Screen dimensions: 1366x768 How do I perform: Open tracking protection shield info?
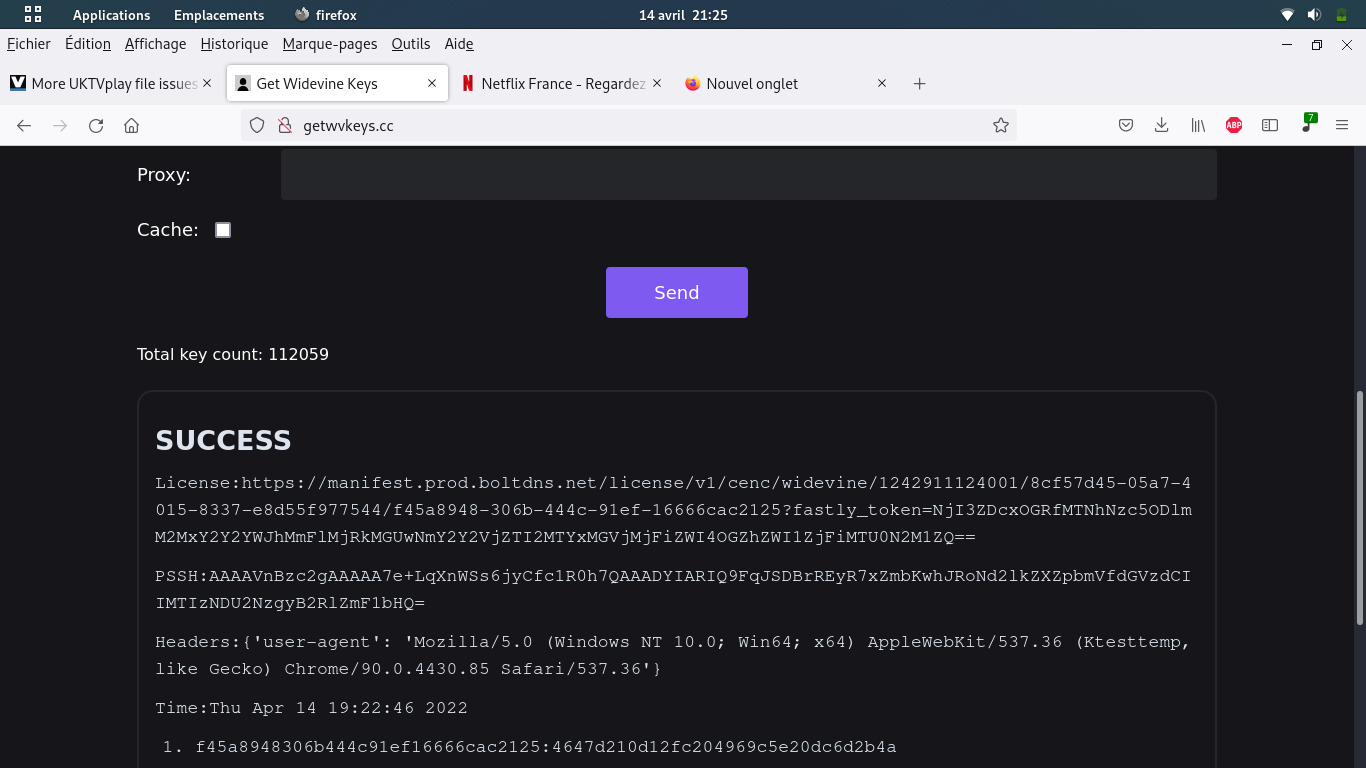pos(257,126)
